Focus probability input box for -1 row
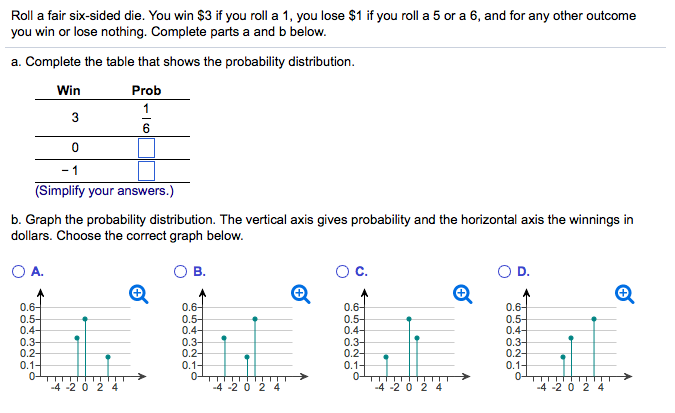Viewport: 675px width, 413px height. [146, 171]
